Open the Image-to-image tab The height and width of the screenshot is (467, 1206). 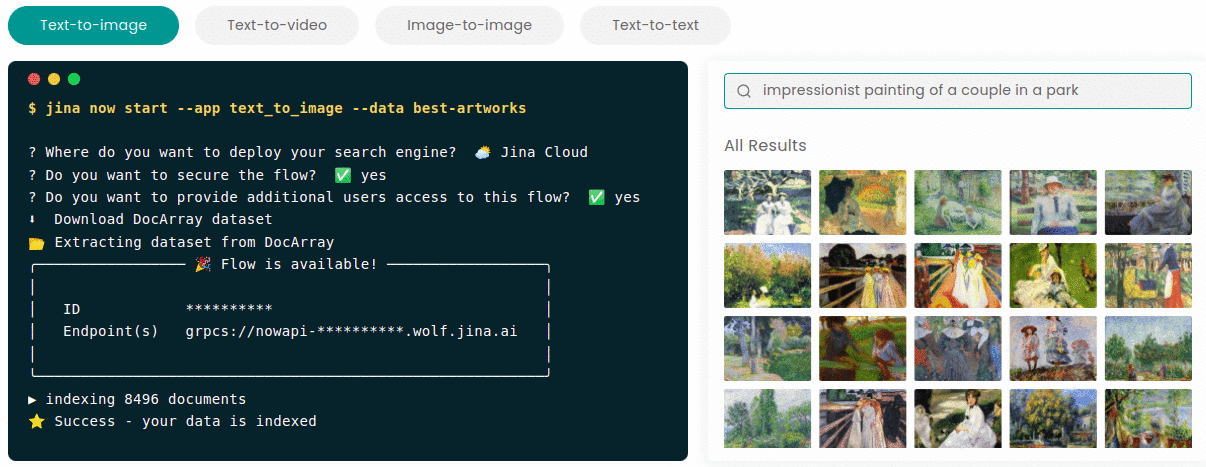click(469, 25)
